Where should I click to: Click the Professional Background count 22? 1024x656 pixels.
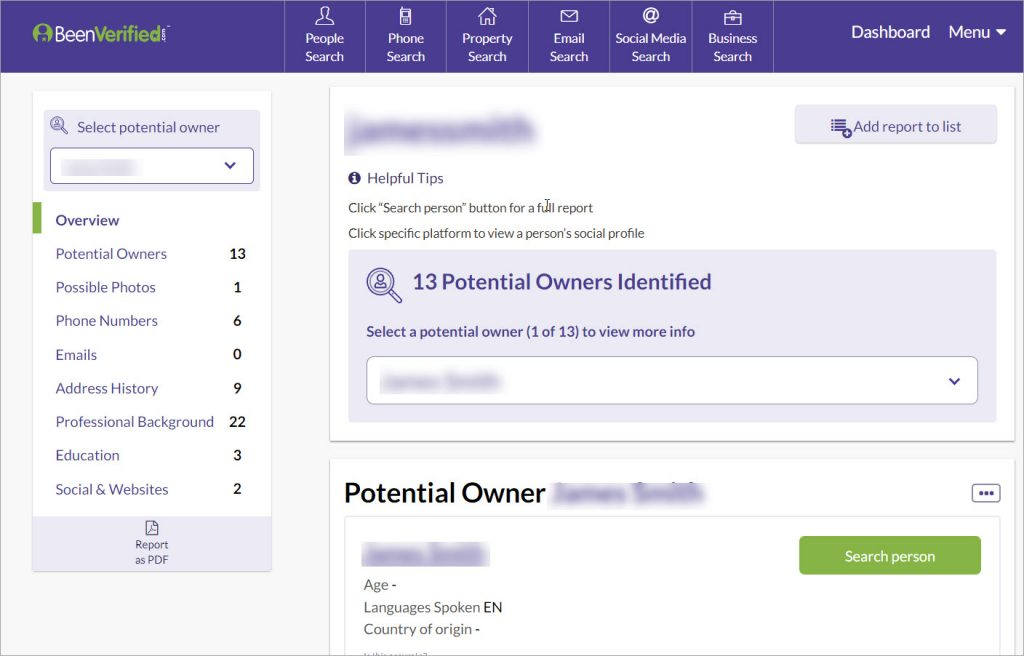click(x=237, y=421)
